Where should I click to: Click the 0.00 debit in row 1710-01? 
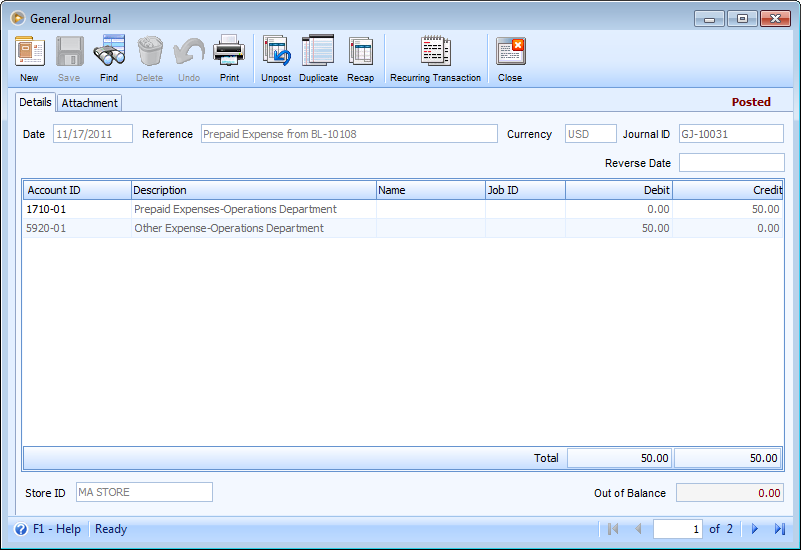(x=658, y=209)
